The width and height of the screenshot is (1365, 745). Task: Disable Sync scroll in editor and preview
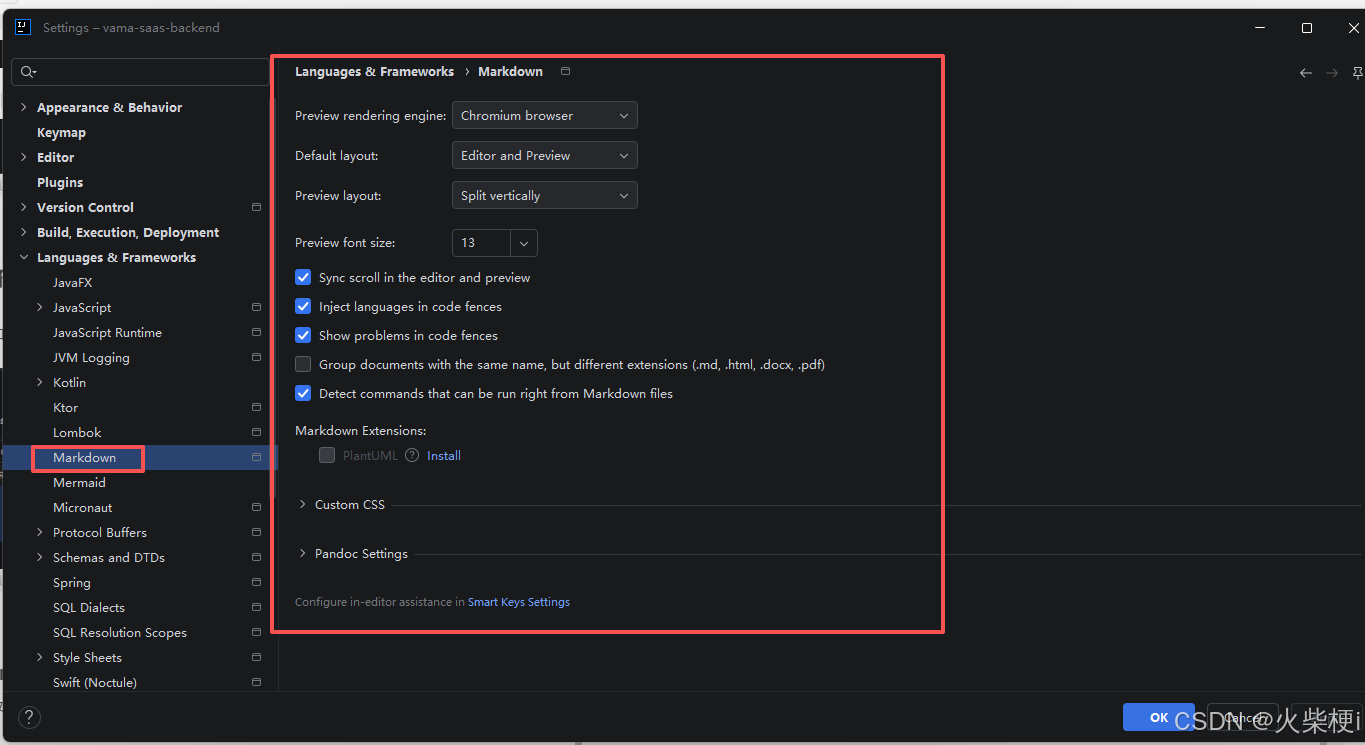303,277
